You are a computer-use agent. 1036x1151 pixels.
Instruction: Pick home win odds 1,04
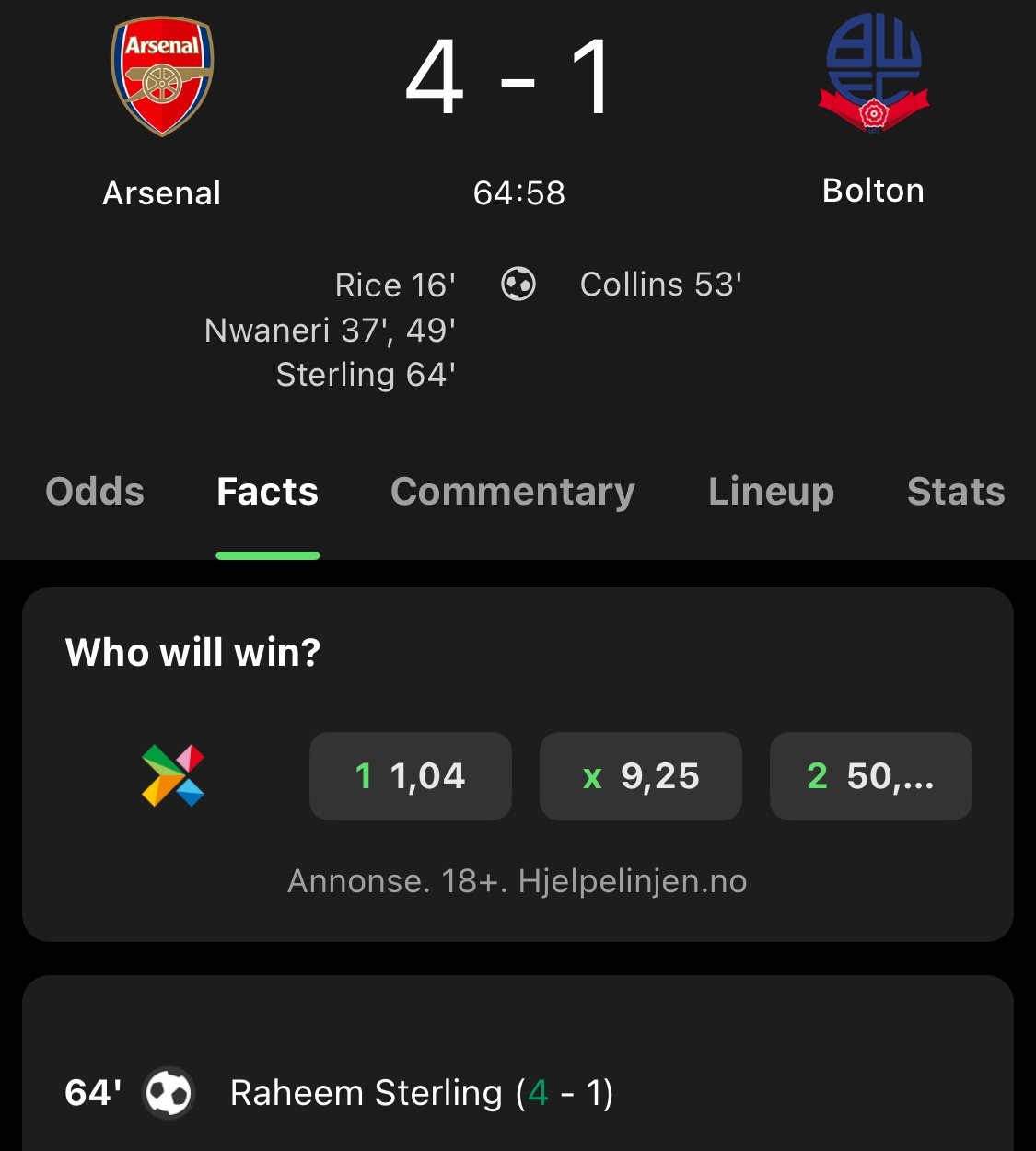click(410, 776)
